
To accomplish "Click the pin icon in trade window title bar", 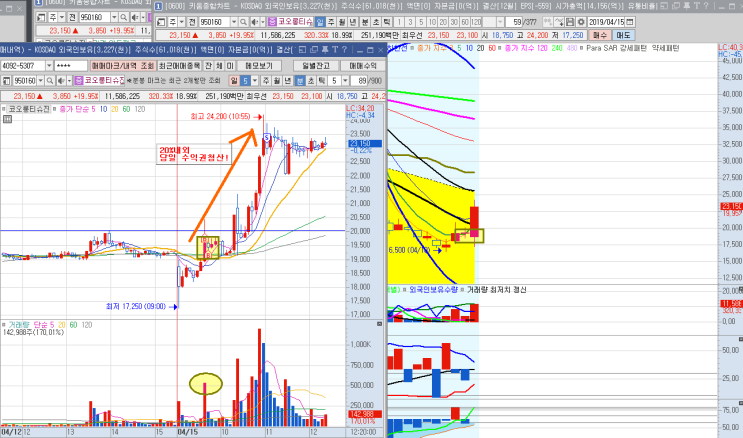I will click(x=325, y=49).
